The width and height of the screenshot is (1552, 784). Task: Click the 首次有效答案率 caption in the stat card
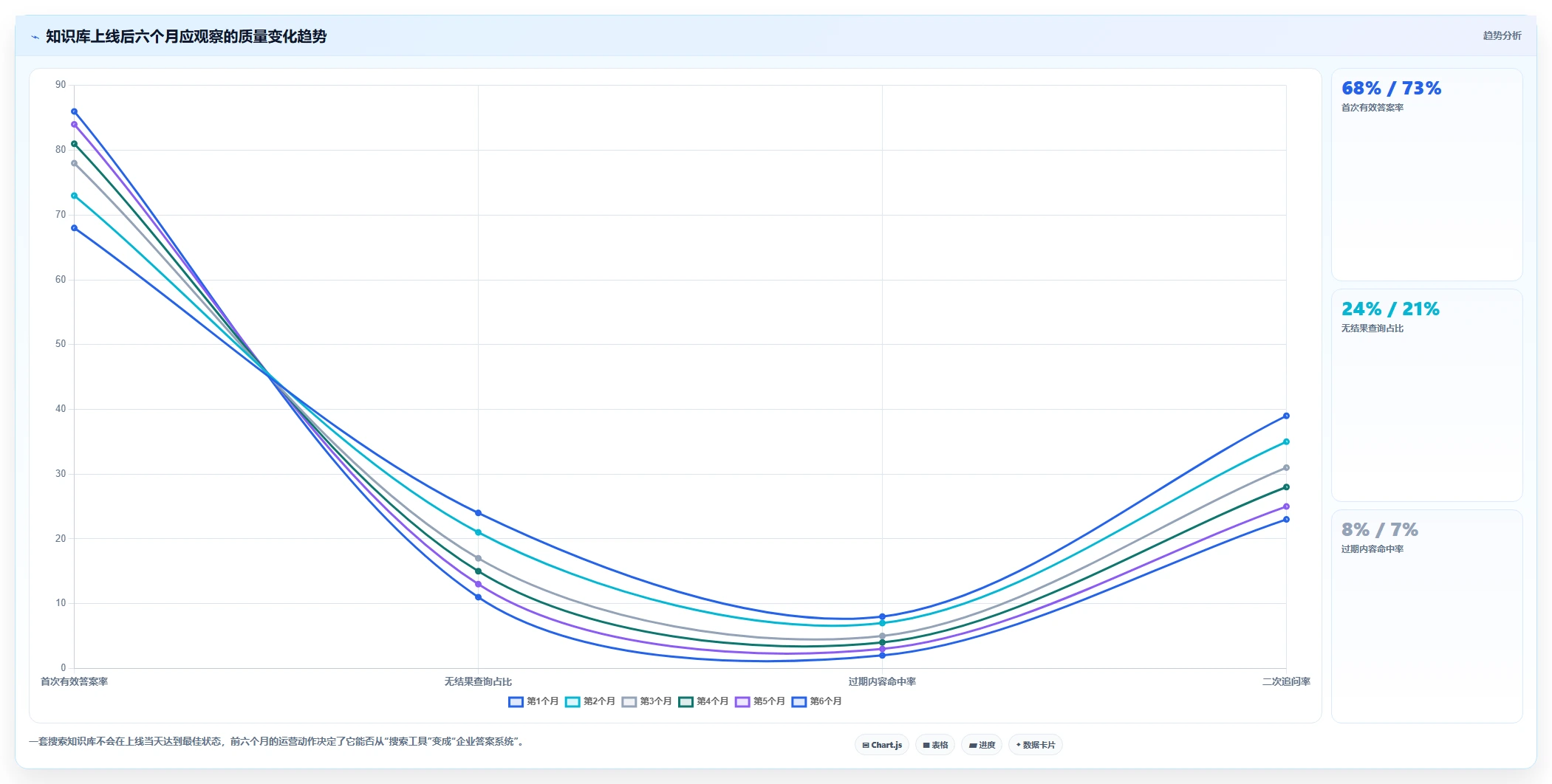point(1372,108)
